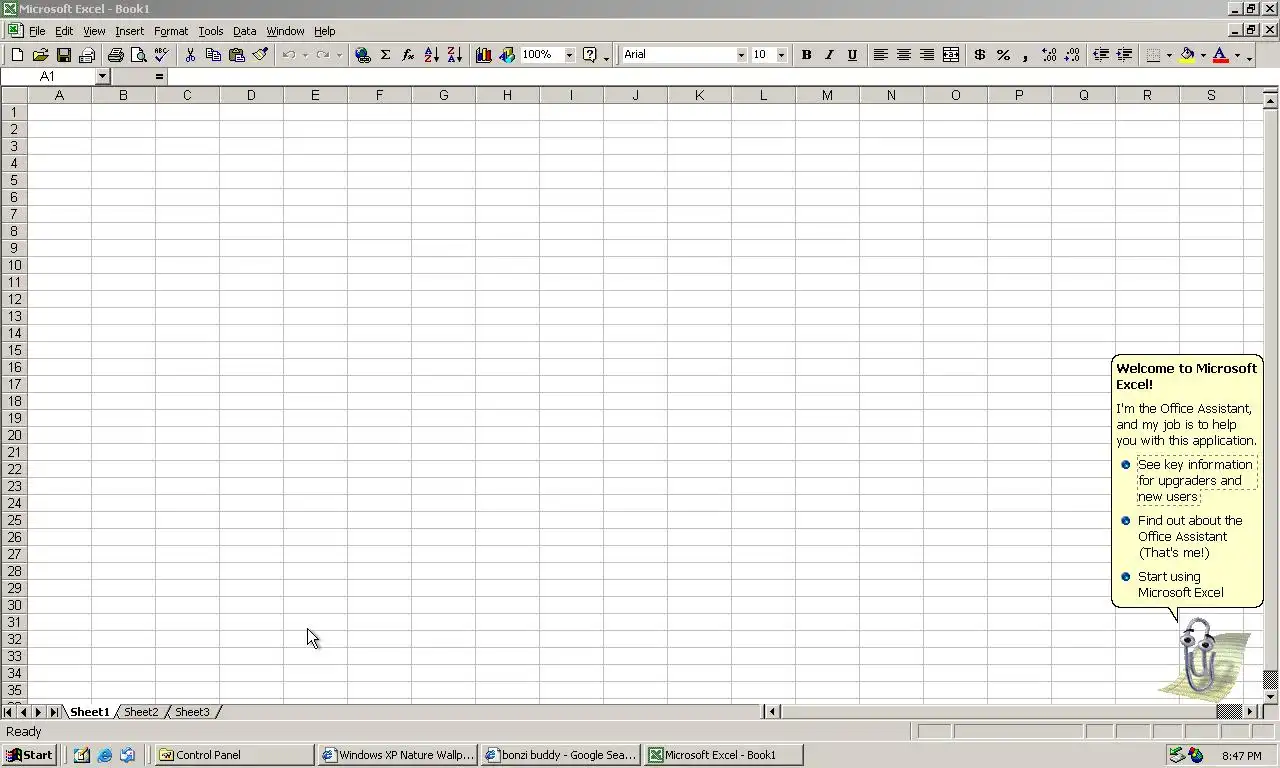This screenshot has width=1280, height=768.
Task: Toggle Align Right
Action: point(927,55)
